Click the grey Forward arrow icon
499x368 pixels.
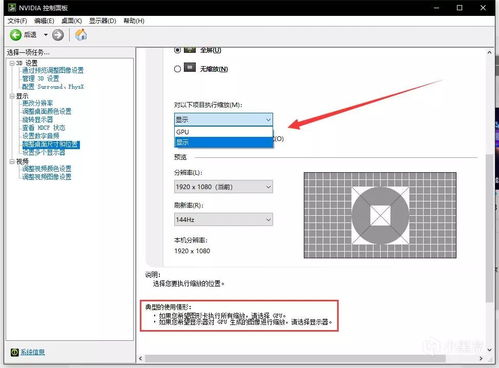click(x=58, y=35)
